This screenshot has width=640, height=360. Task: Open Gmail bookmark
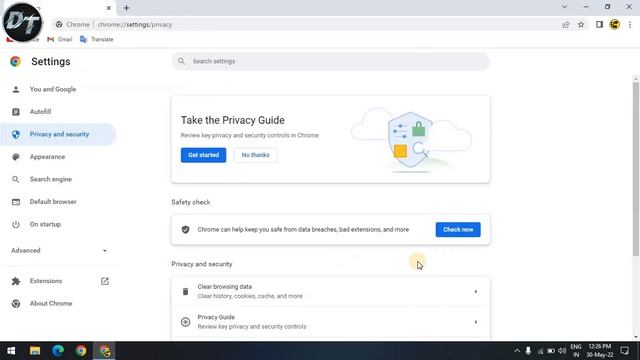(60, 39)
